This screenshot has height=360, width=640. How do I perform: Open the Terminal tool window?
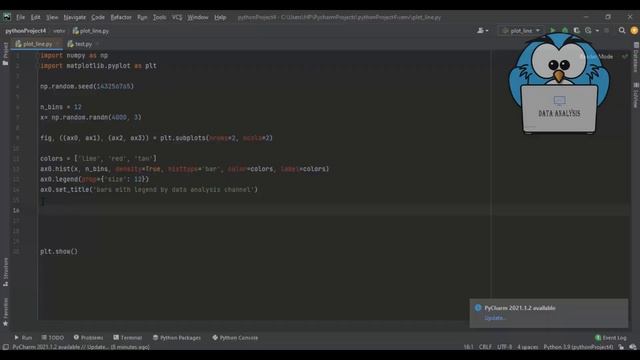point(127,338)
